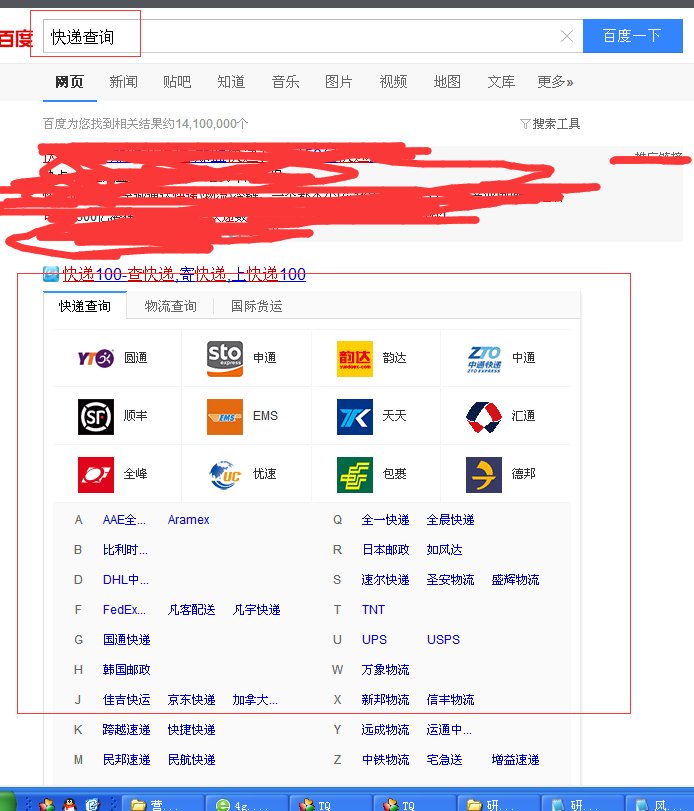Focus the search input containing 快递查询
This screenshot has height=811, width=694.
(x=313, y=36)
